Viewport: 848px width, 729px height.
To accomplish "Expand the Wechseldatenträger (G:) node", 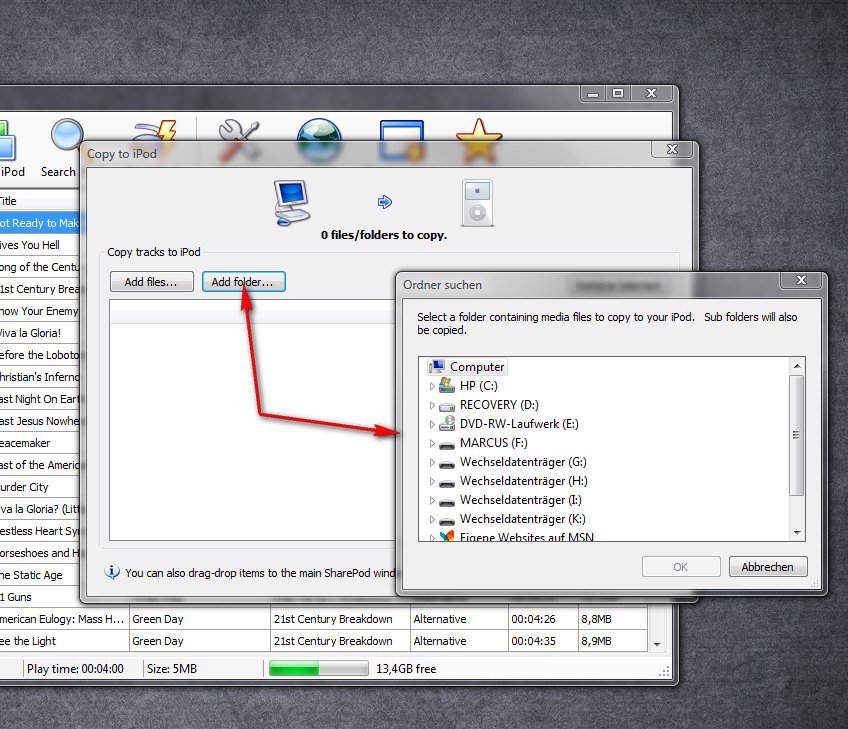I will click(x=432, y=462).
